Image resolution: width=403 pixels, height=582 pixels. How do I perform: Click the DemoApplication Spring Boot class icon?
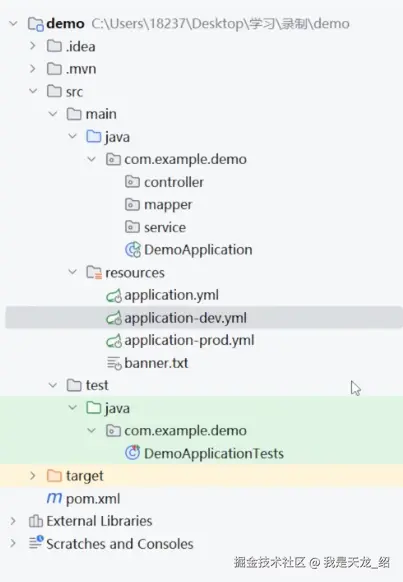[x=133, y=250]
